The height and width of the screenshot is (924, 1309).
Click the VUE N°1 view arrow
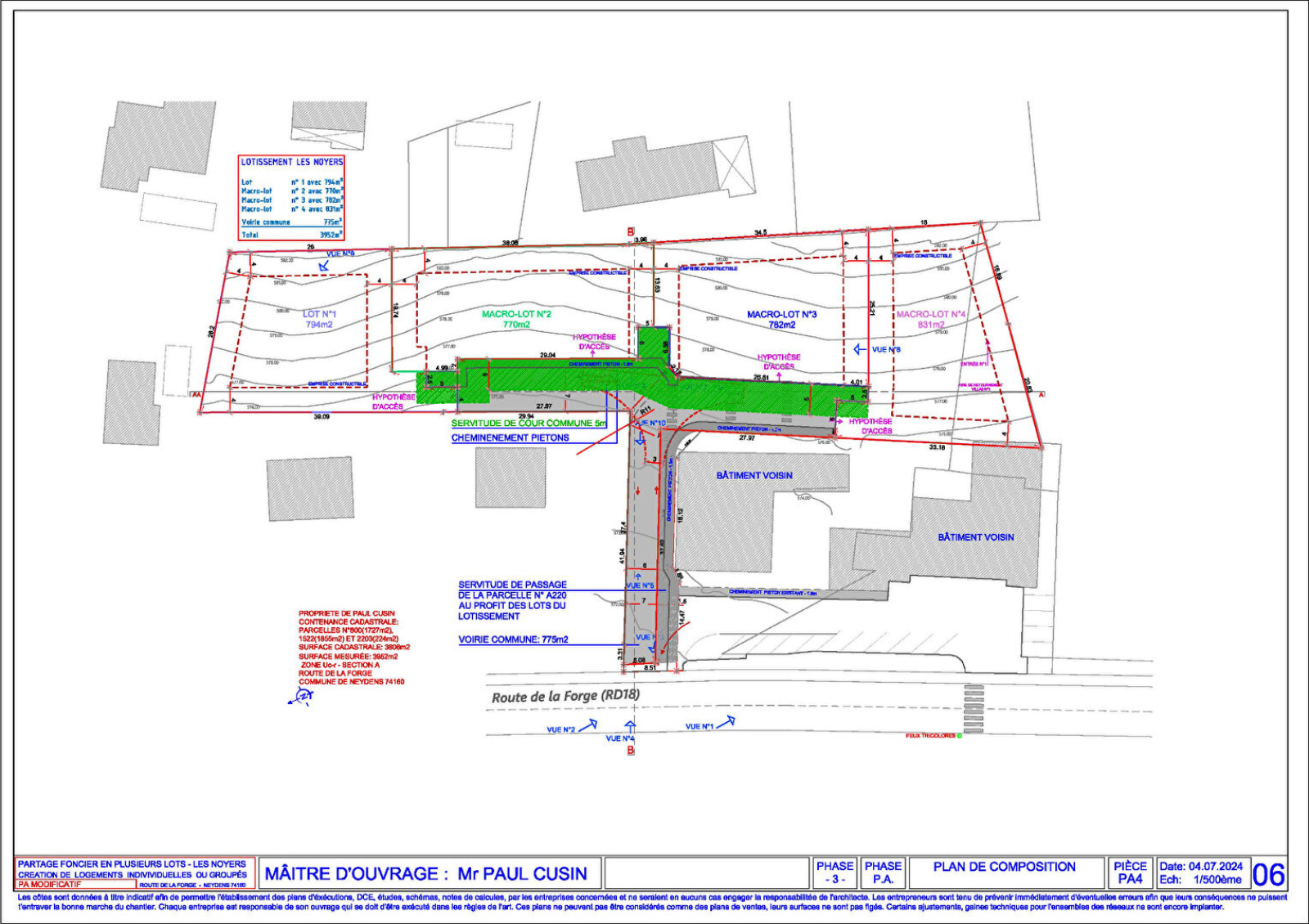click(730, 720)
